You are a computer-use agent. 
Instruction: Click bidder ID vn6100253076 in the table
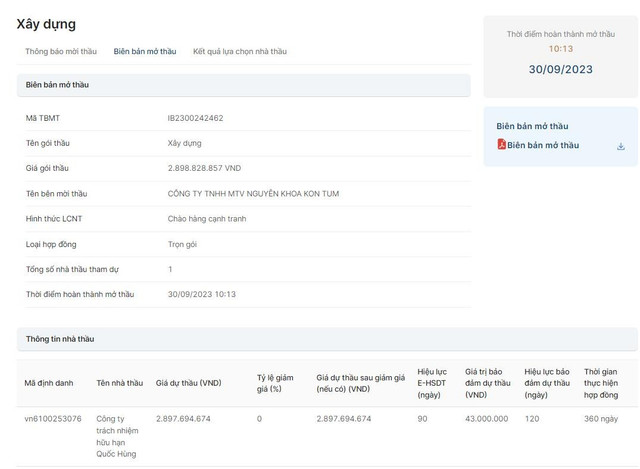[x=53, y=418]
